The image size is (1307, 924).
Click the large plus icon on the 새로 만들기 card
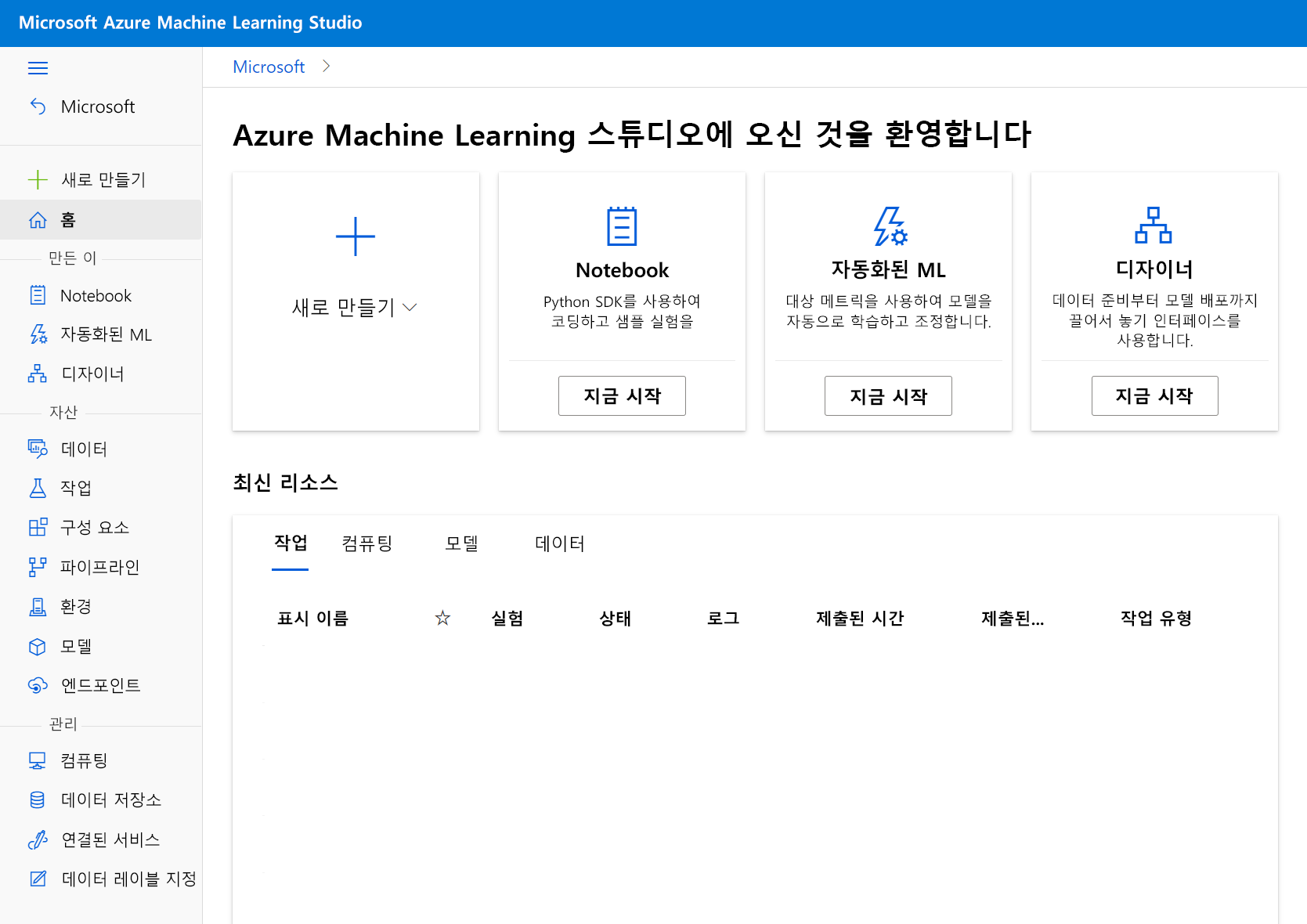356,236
